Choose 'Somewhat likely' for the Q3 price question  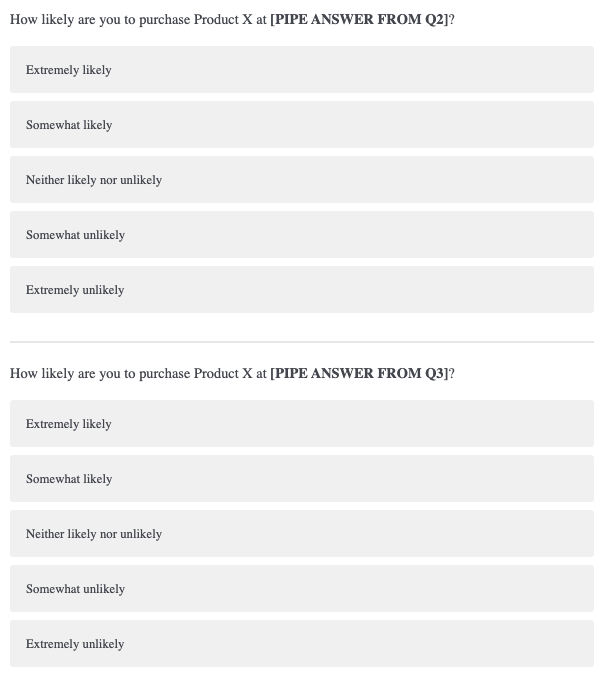click(301, 479)
